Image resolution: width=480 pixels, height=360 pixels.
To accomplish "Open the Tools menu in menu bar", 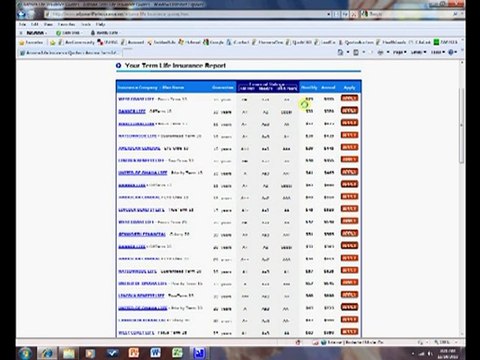I will point(86,24).
